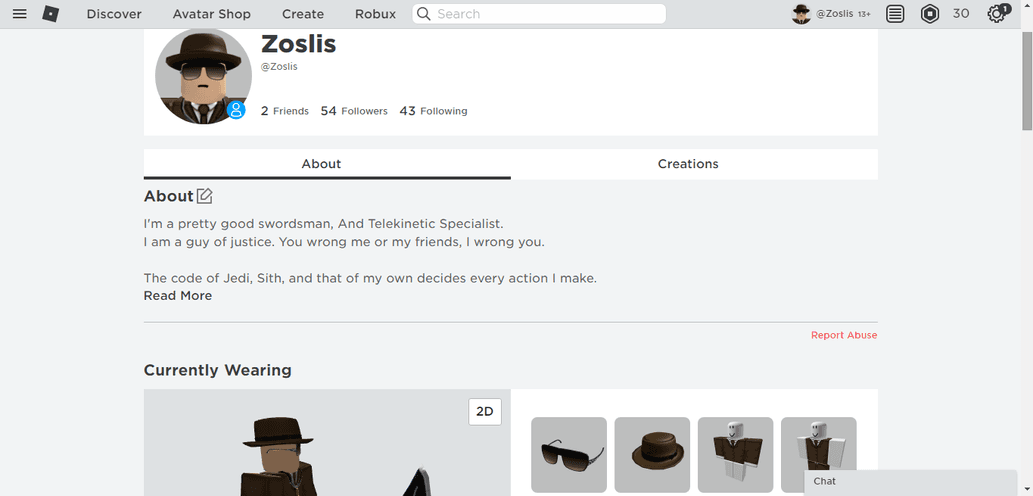Open the brown fedora hat item
This screenshot has height=496, width=1033.
pos(652,455)
